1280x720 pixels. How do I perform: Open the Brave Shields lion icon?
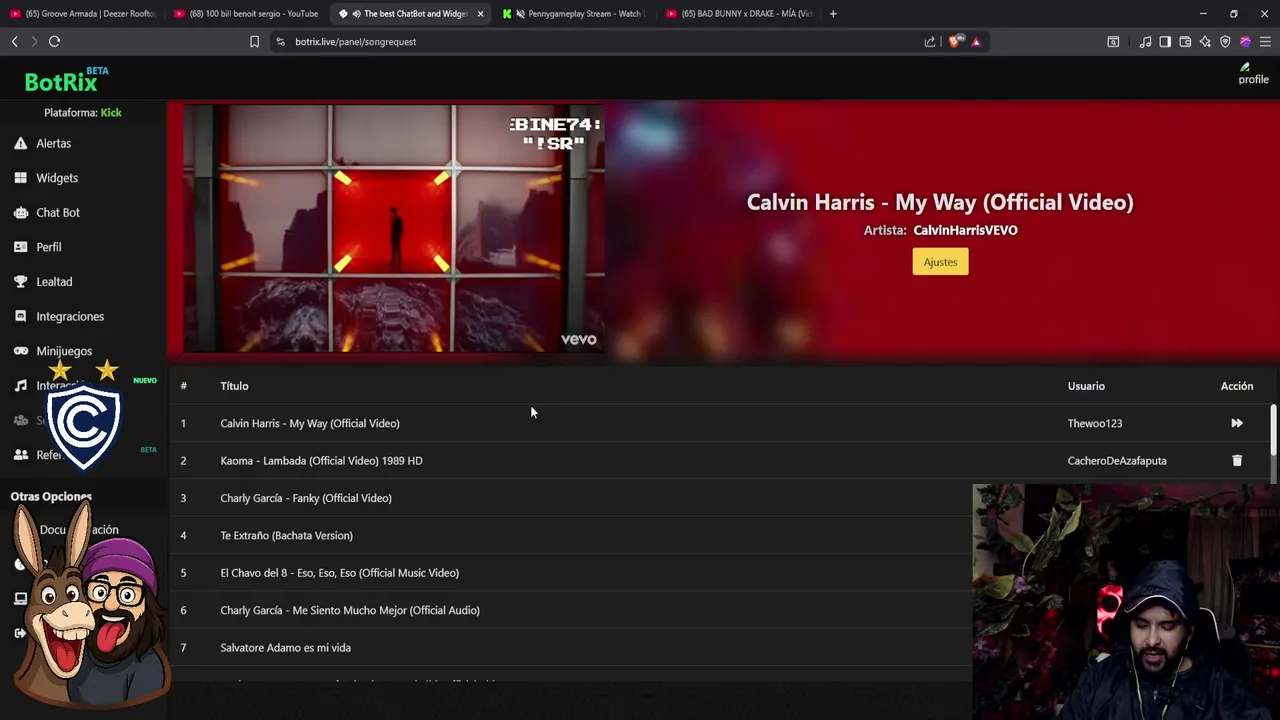click(954, 41)
